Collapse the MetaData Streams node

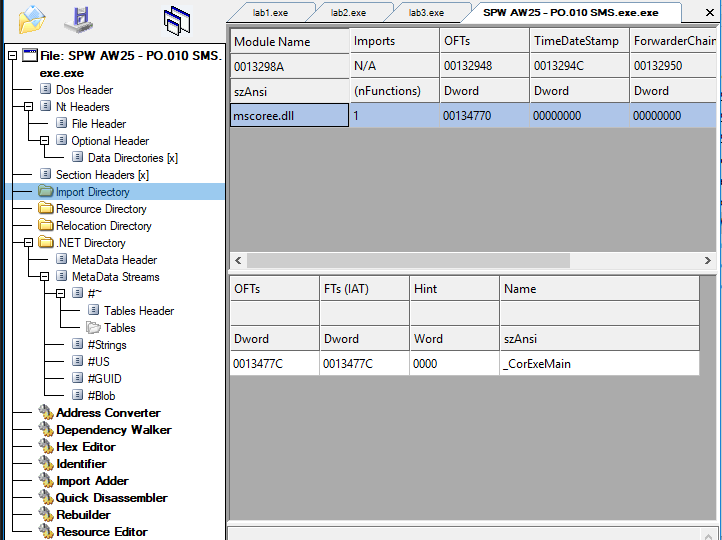click(45, 276)
